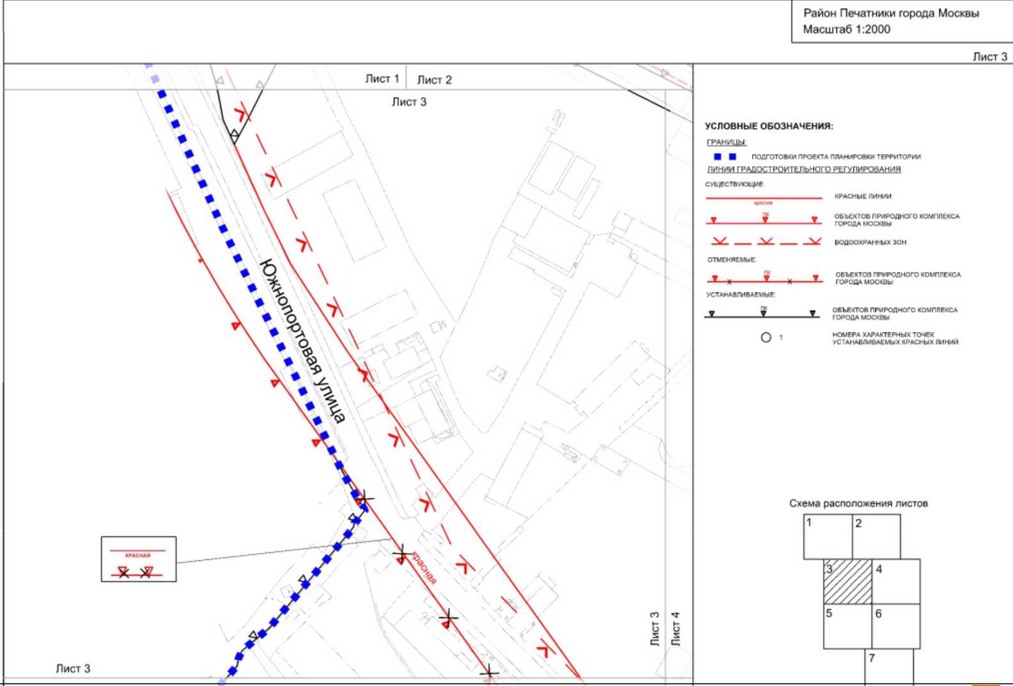Click the plain red line sample for КРАСНЫЕ ЛИНИИ
This screenshot has width=1013, height=686.
(x=764, y=198)
